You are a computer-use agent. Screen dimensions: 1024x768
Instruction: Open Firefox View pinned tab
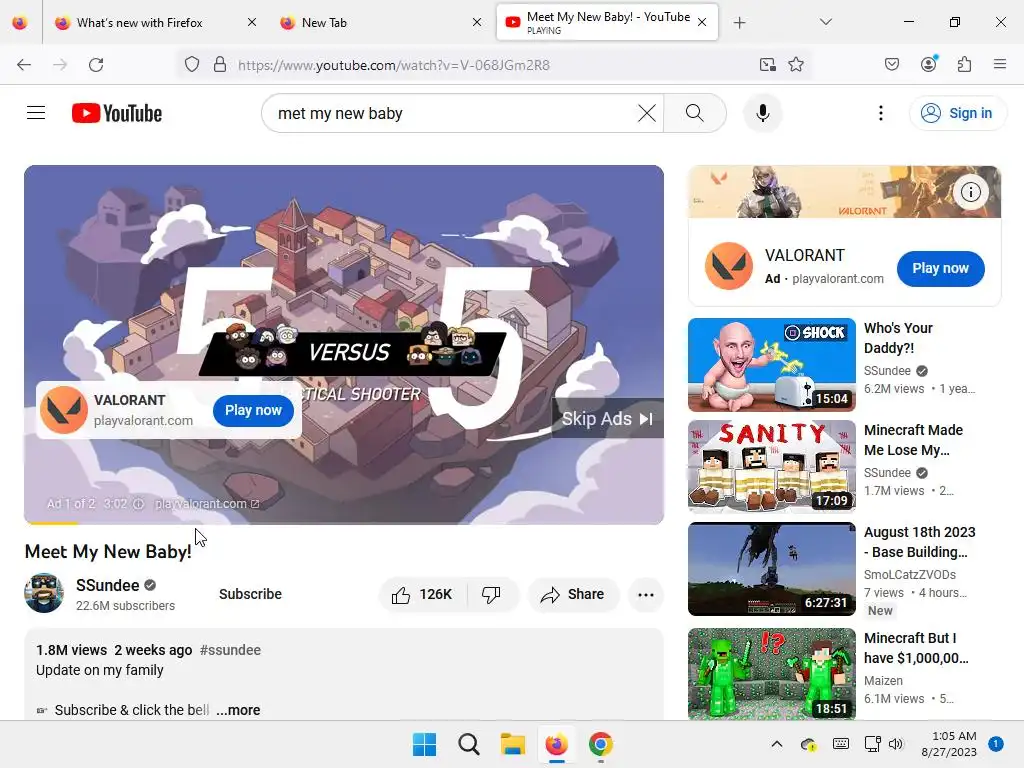(x=20, y=23)
